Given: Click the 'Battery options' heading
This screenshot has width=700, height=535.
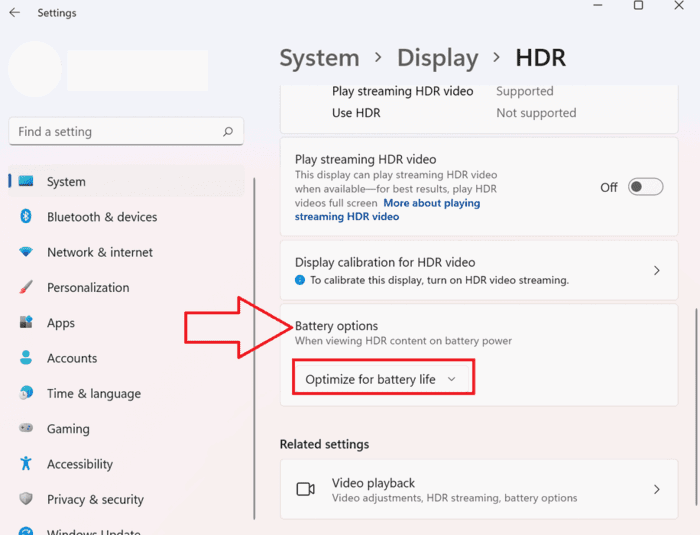Looking at the screenshot, I should tap(336, 326).
